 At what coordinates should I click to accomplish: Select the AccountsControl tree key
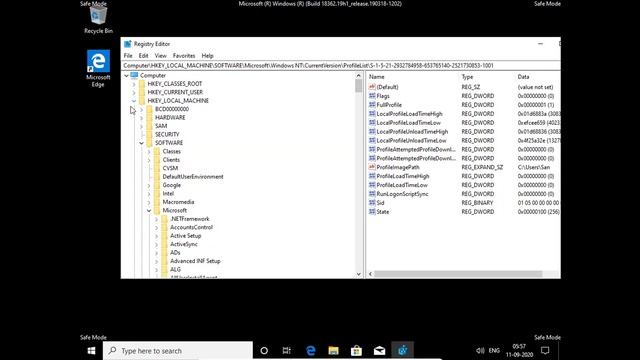tap(191, 227)
